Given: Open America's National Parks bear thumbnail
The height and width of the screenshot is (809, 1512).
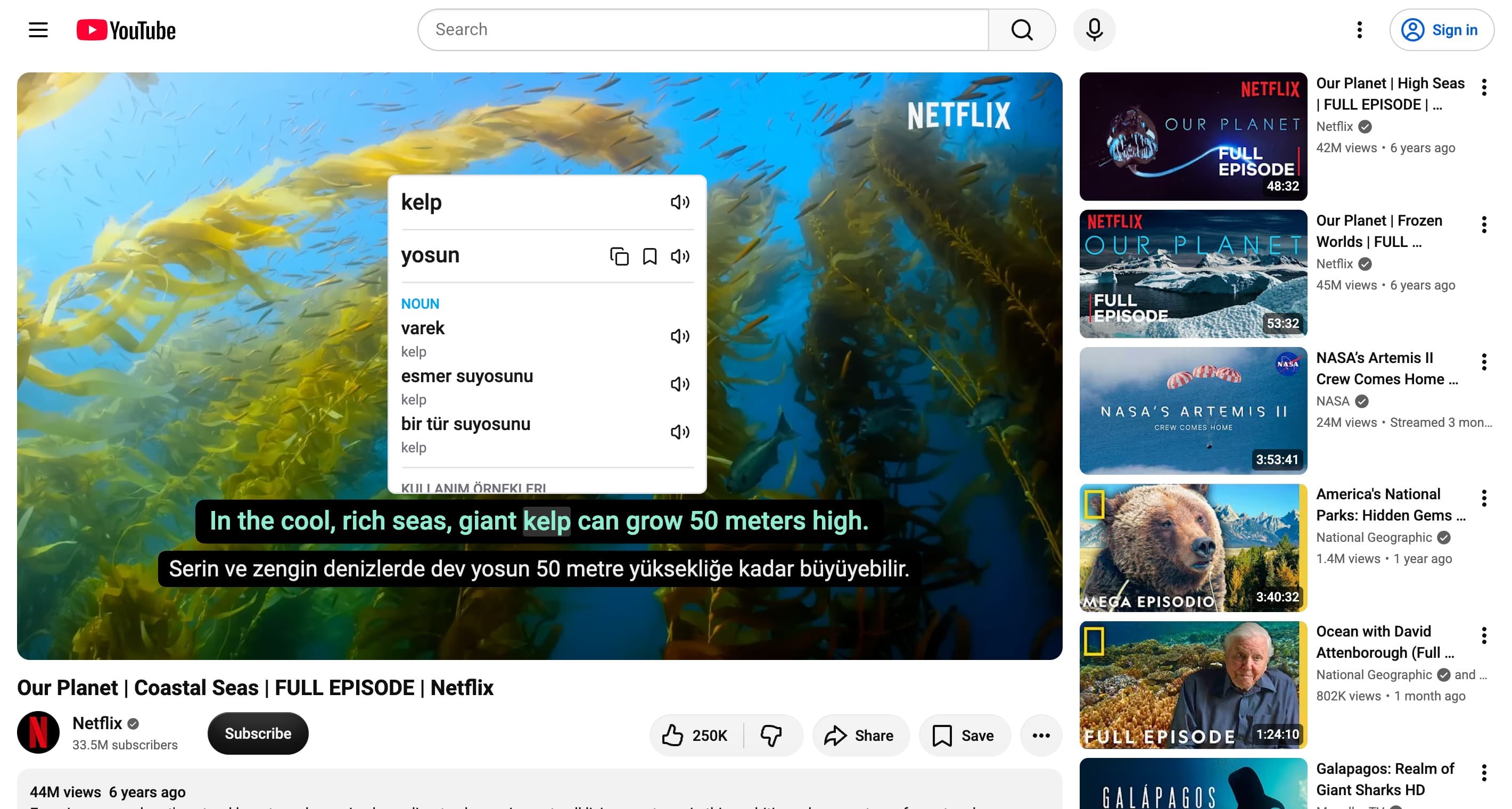Looking at the screenshot, I should 1193,549.
